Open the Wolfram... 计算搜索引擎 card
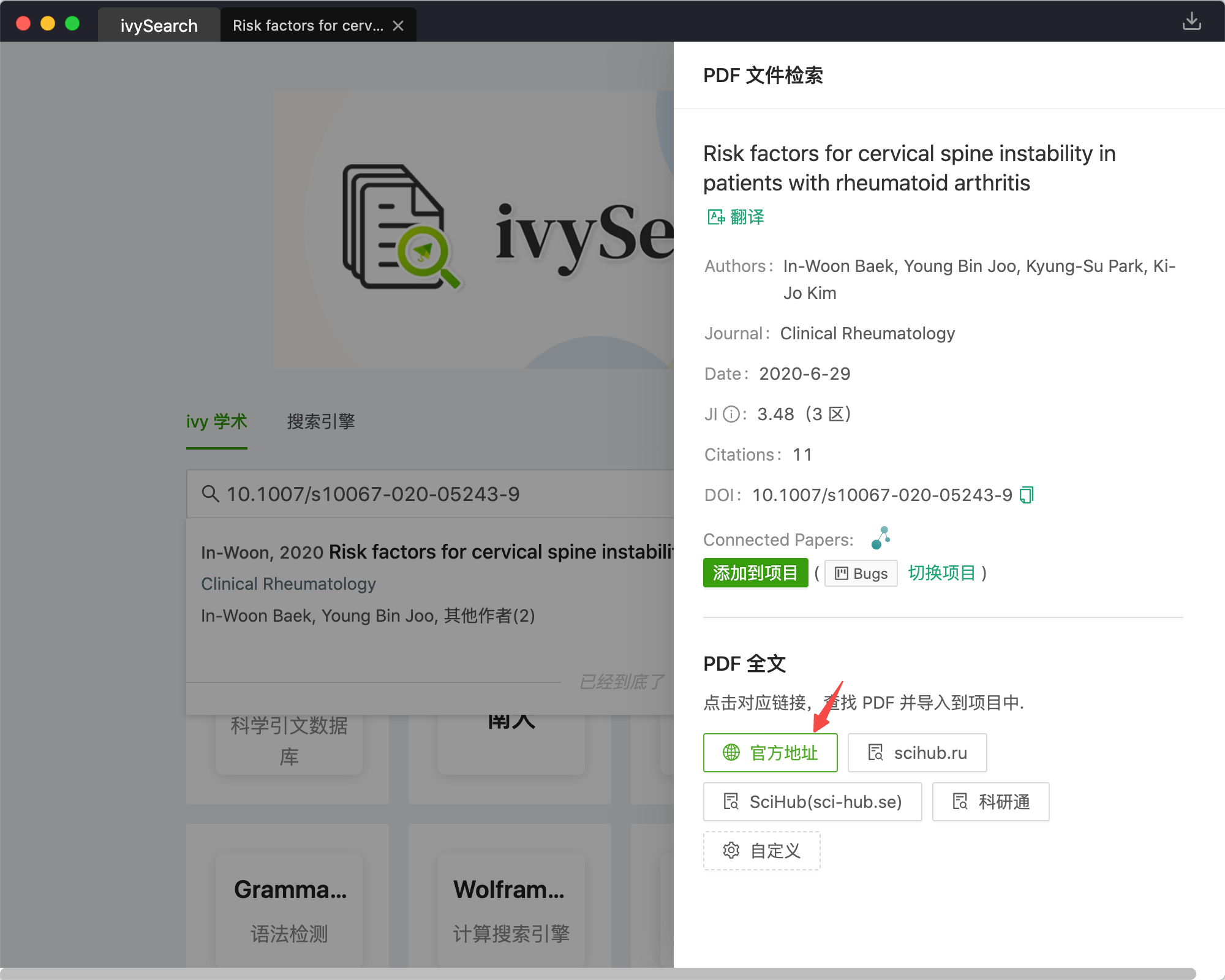1225x980 pixels. coord(511,911)
